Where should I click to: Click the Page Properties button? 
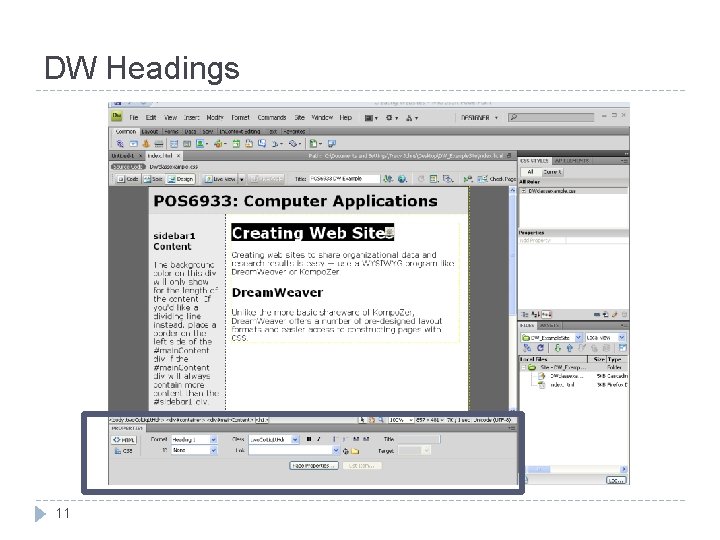[x=314, y=466]
